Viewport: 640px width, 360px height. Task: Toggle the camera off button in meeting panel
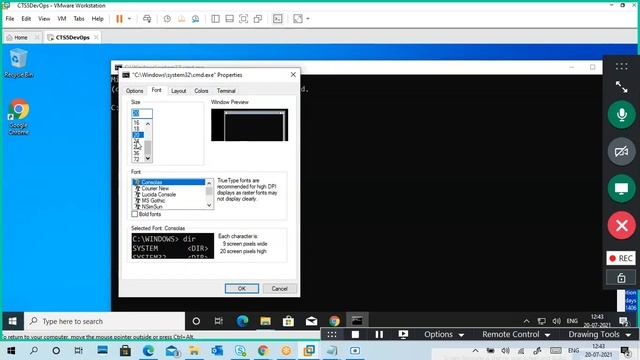(x=621, y=151)
